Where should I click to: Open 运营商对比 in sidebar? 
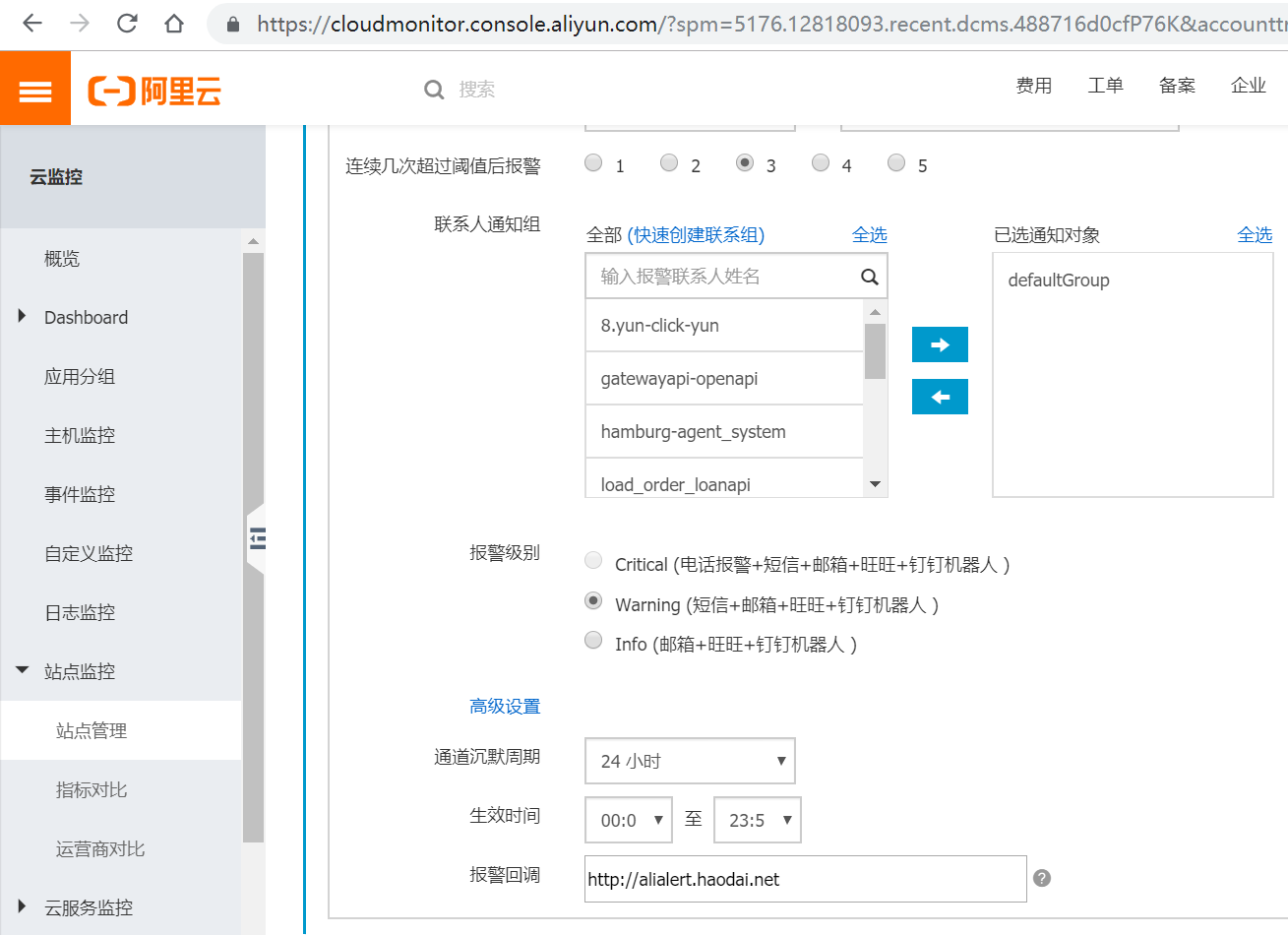(100, 848)
